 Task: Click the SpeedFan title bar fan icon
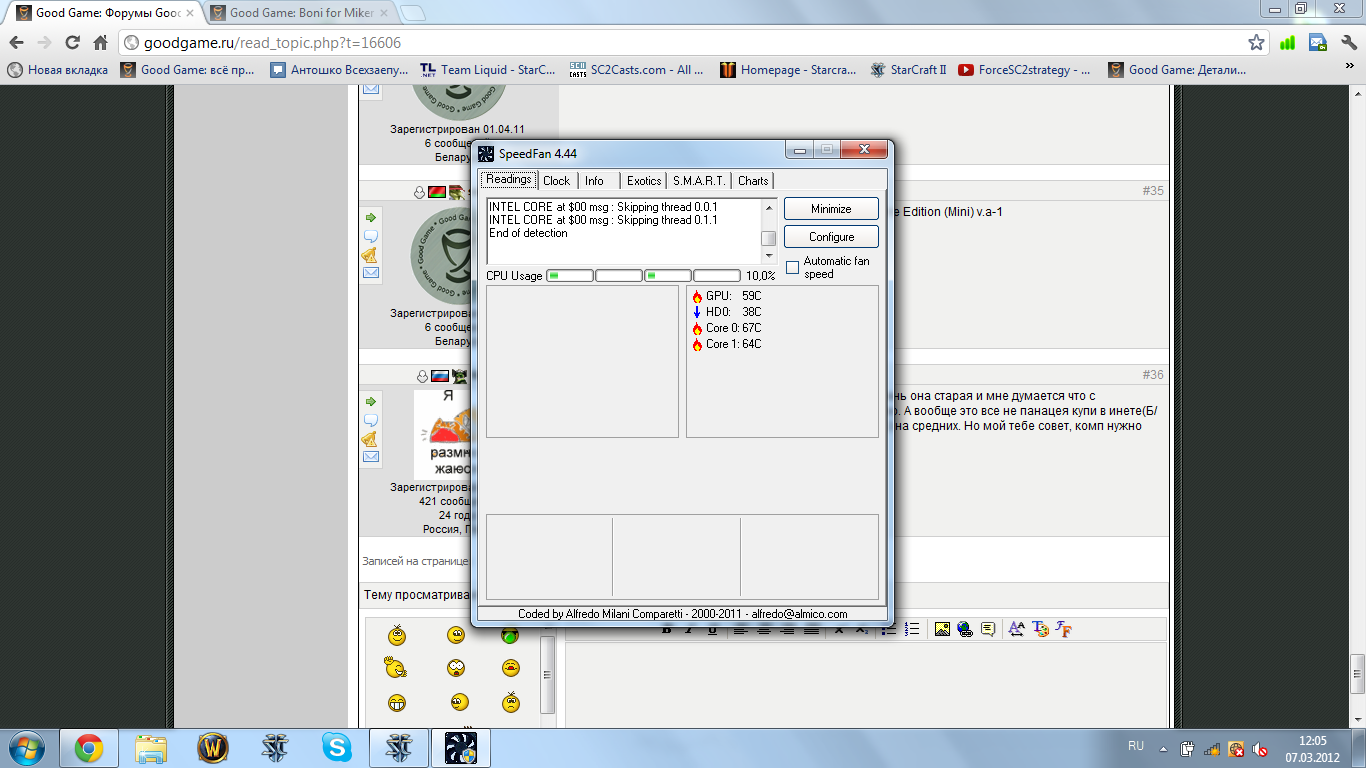tap(486, 153)
